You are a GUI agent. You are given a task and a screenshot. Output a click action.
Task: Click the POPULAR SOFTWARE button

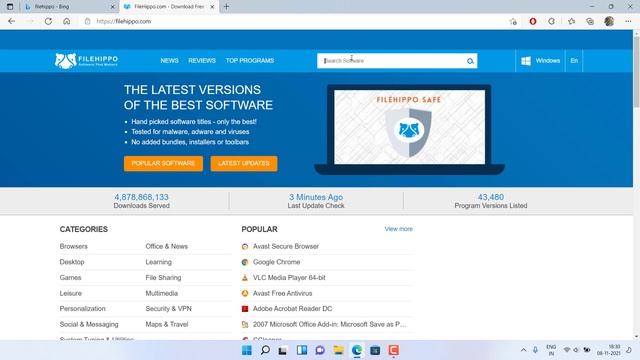click(163, 163)
